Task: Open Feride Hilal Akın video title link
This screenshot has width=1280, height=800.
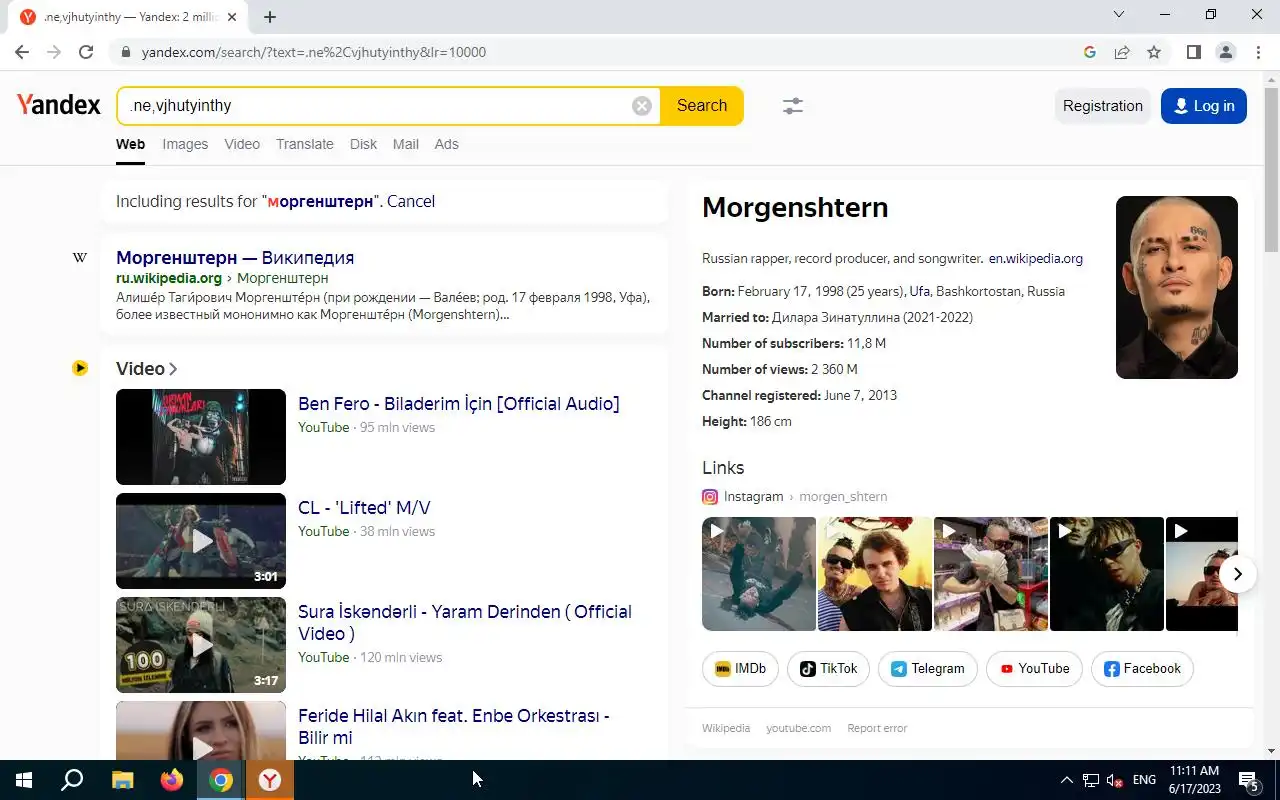Action: coord(453,727)
